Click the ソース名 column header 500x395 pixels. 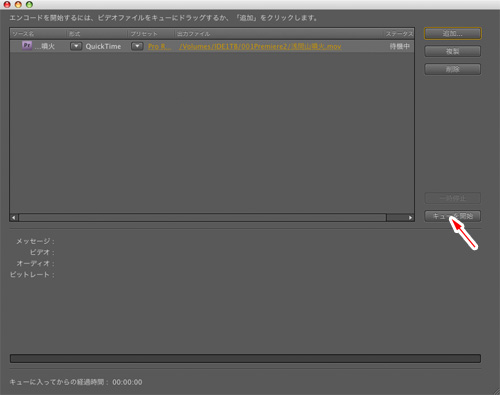point(23,34)
